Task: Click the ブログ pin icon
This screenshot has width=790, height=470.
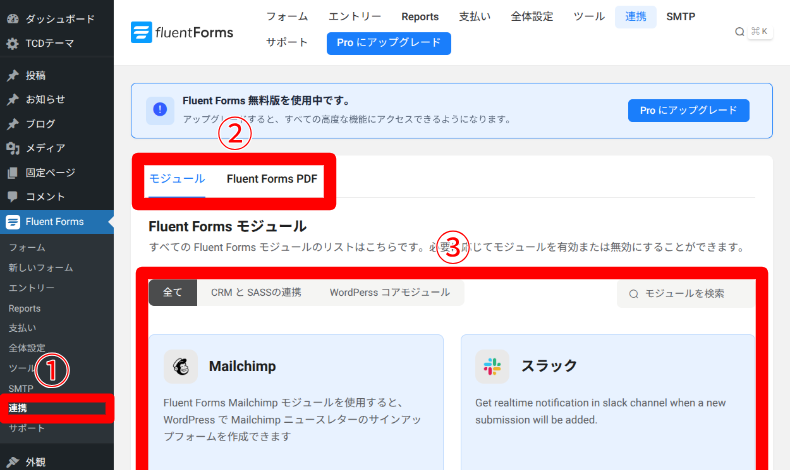Action: [x=13, y=123]
